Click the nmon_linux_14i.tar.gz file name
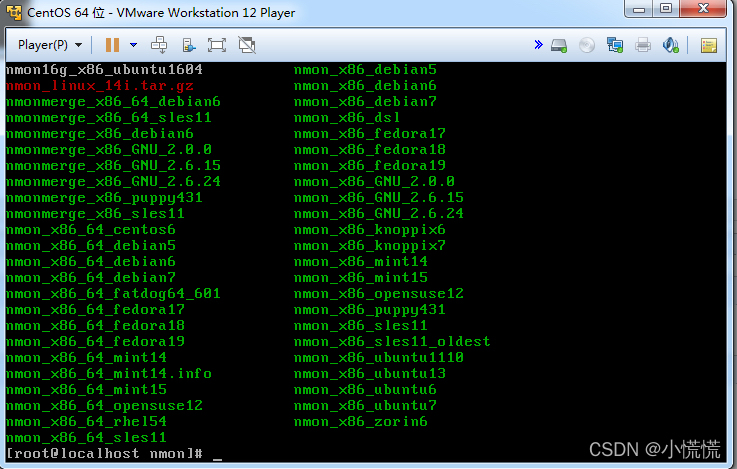 click(x=100, y=86)
